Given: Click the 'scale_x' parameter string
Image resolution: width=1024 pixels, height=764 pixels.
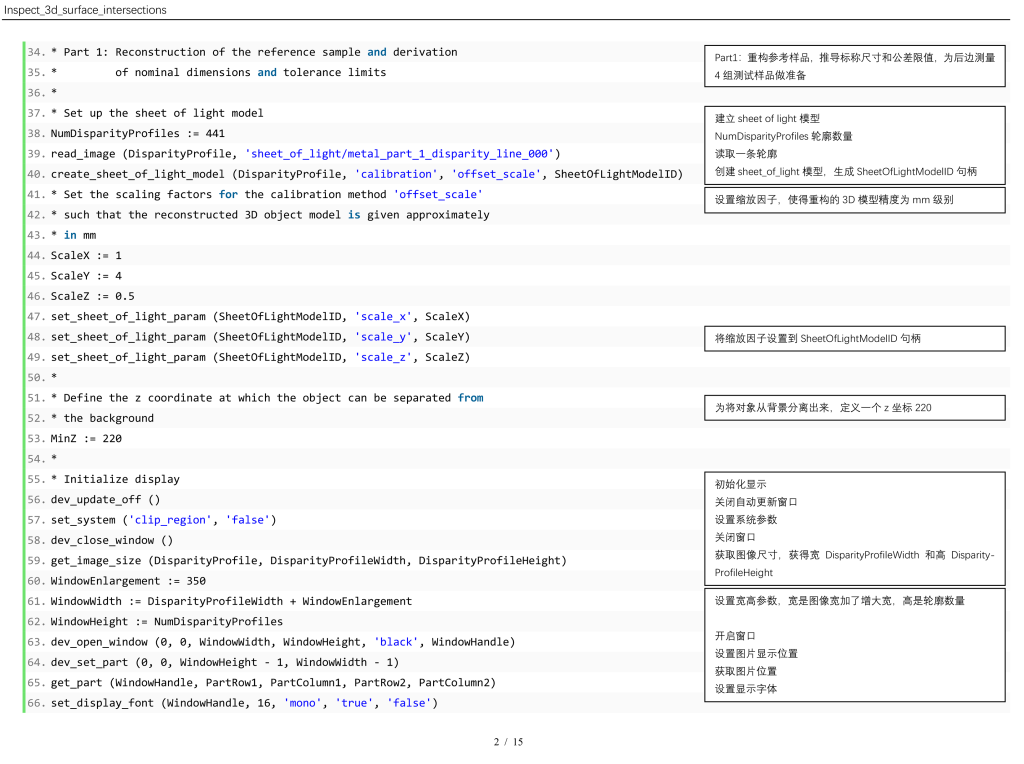Looking at the screenshot, I should click(384, 317).
